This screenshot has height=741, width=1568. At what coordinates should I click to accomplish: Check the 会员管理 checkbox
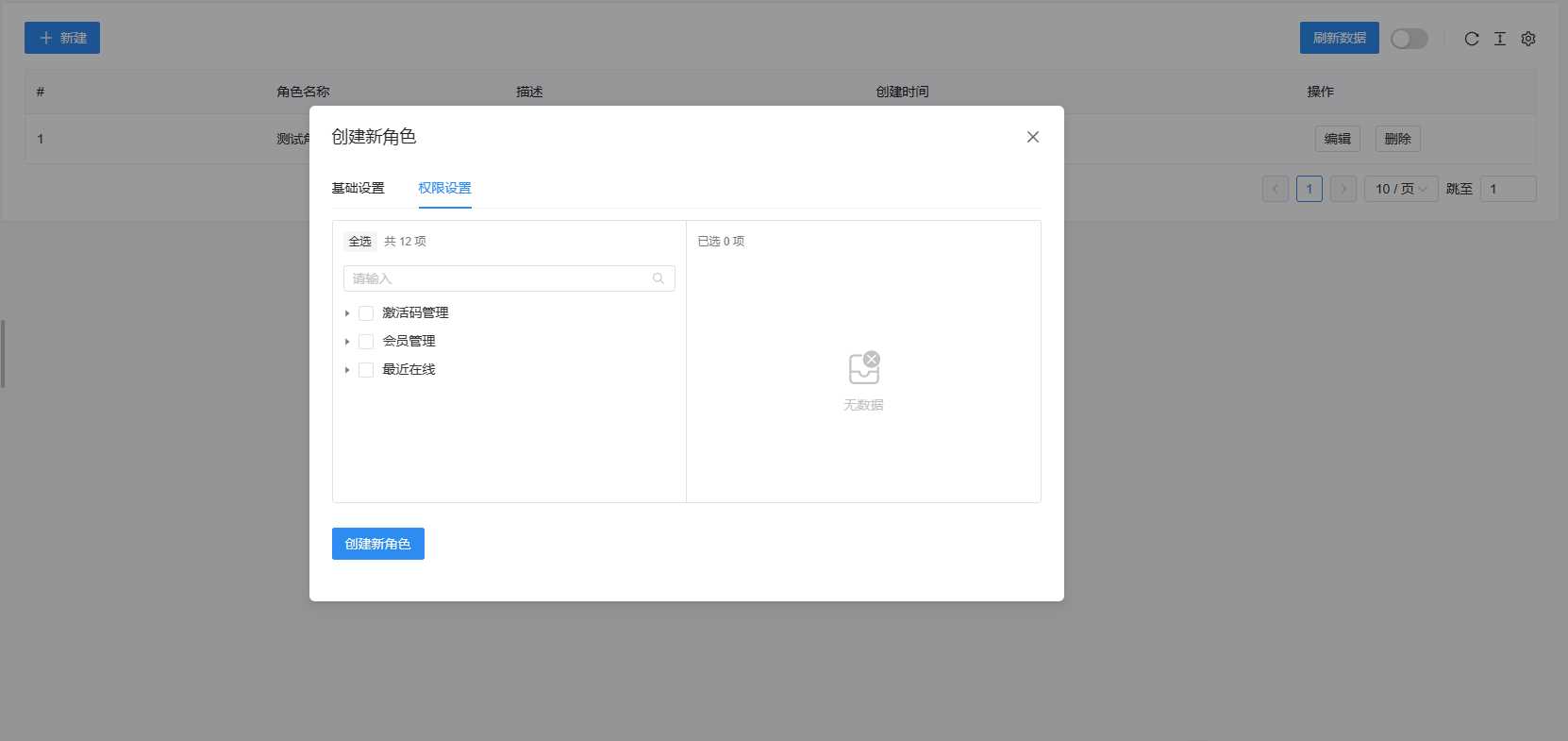[366, 342]
